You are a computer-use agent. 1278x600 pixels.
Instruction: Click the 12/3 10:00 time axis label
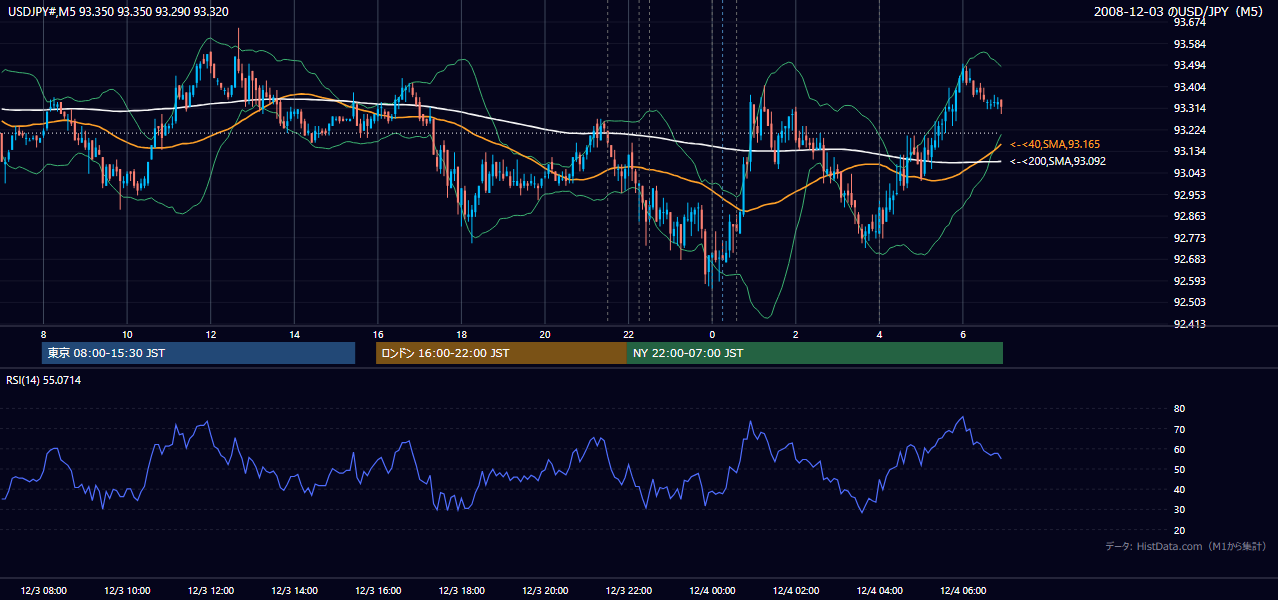point(127,591)
